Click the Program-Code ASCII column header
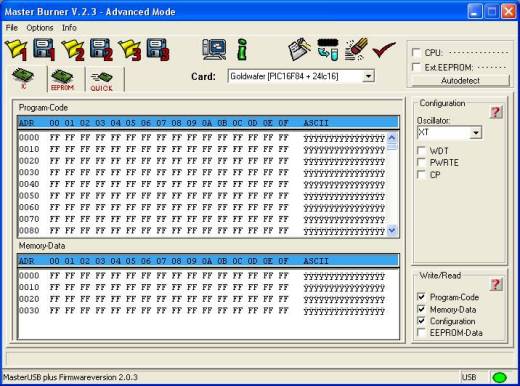The width and height of the screenshot is (520, 386). 316,123
